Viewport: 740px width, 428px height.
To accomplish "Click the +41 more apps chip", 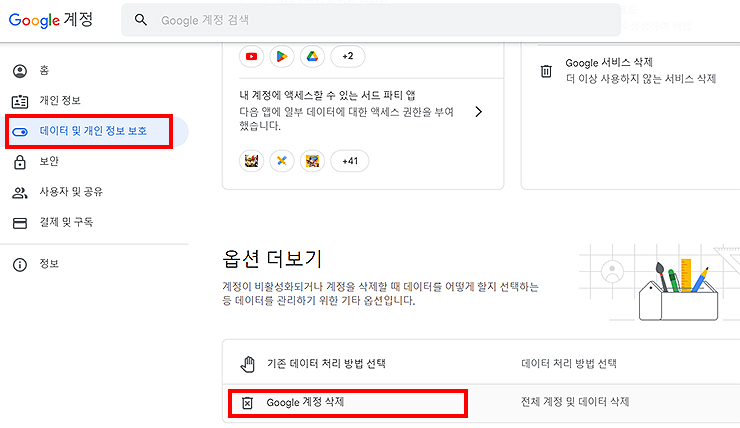I will coord(350,161).
